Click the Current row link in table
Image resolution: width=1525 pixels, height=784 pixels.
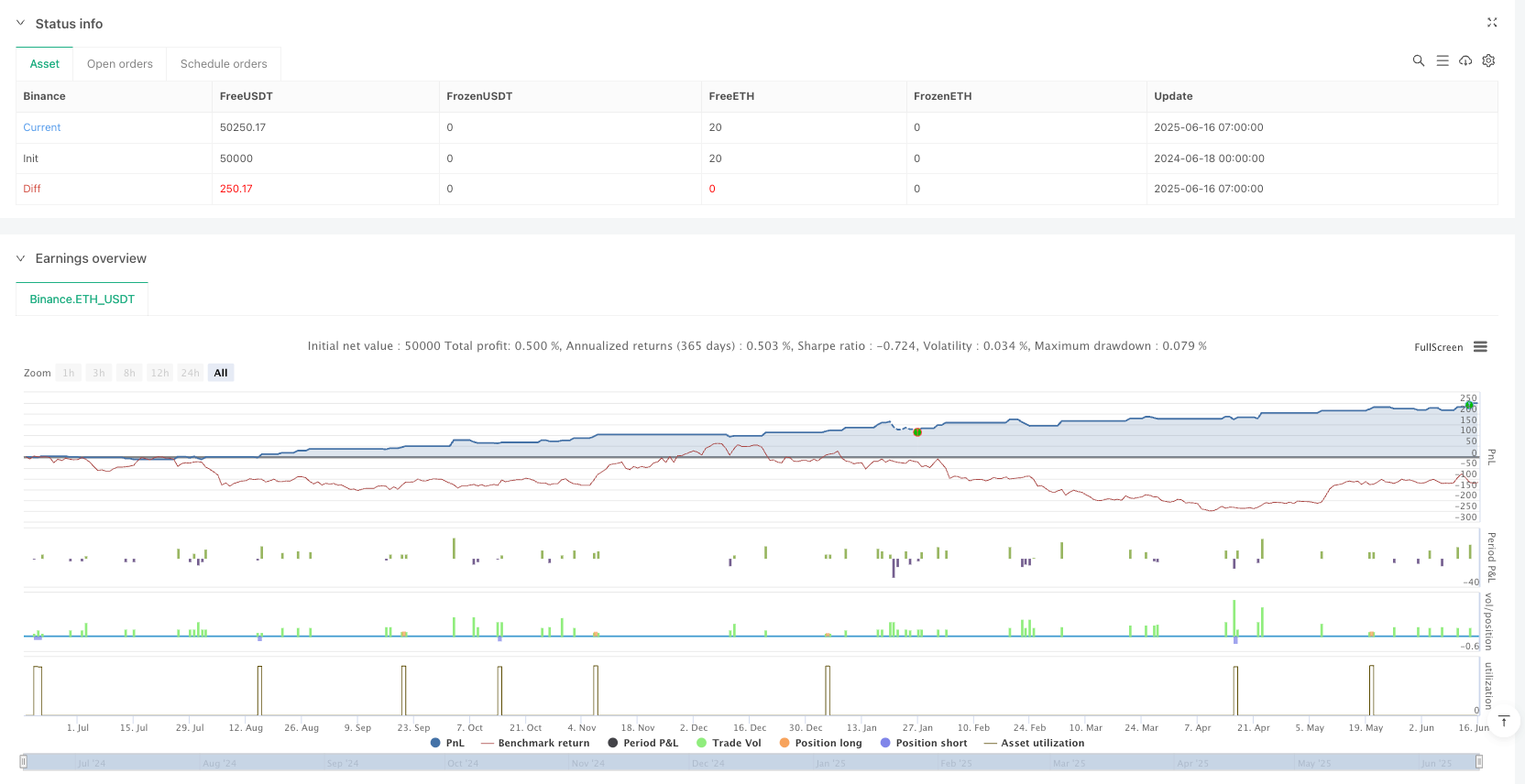[x=42, y=127]
